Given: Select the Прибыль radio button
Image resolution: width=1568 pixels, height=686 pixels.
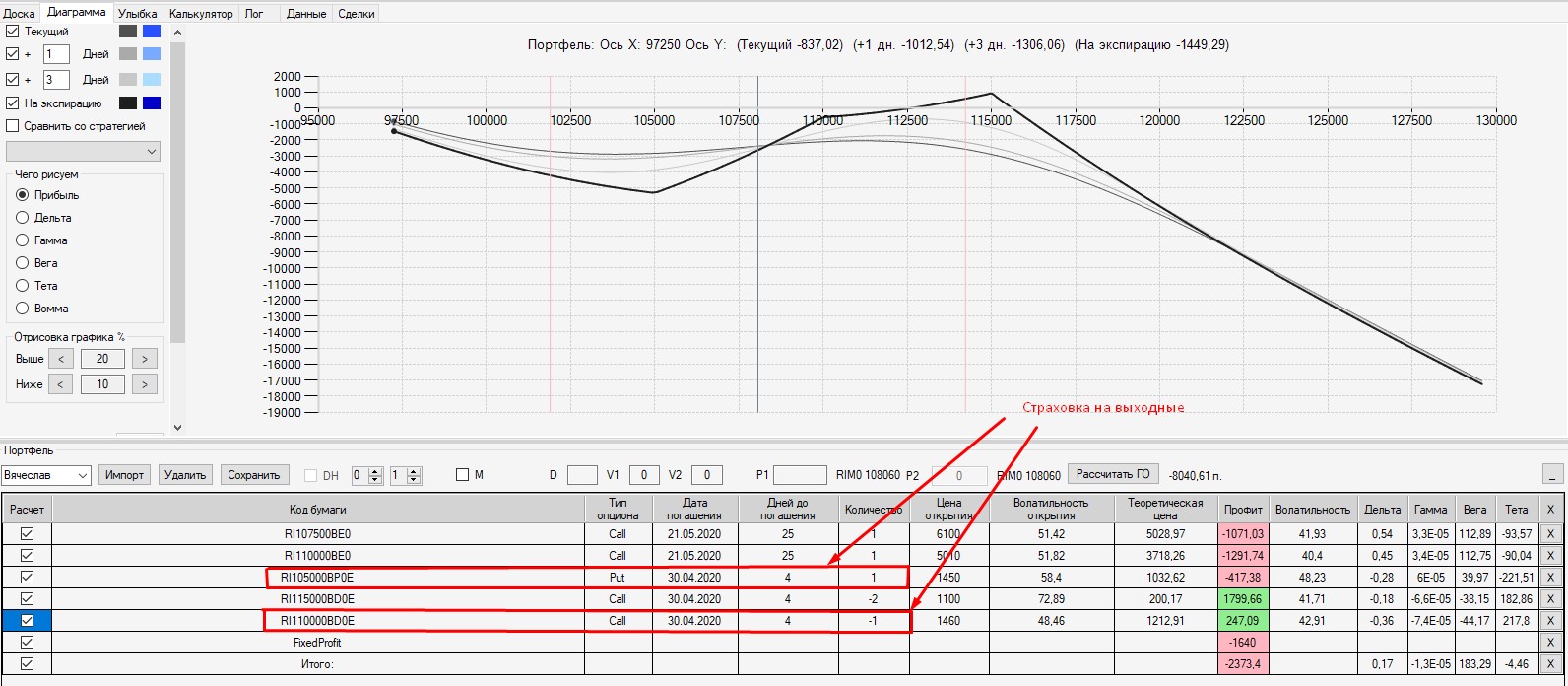Looking at the screenshot, I should tap(23, 195).
